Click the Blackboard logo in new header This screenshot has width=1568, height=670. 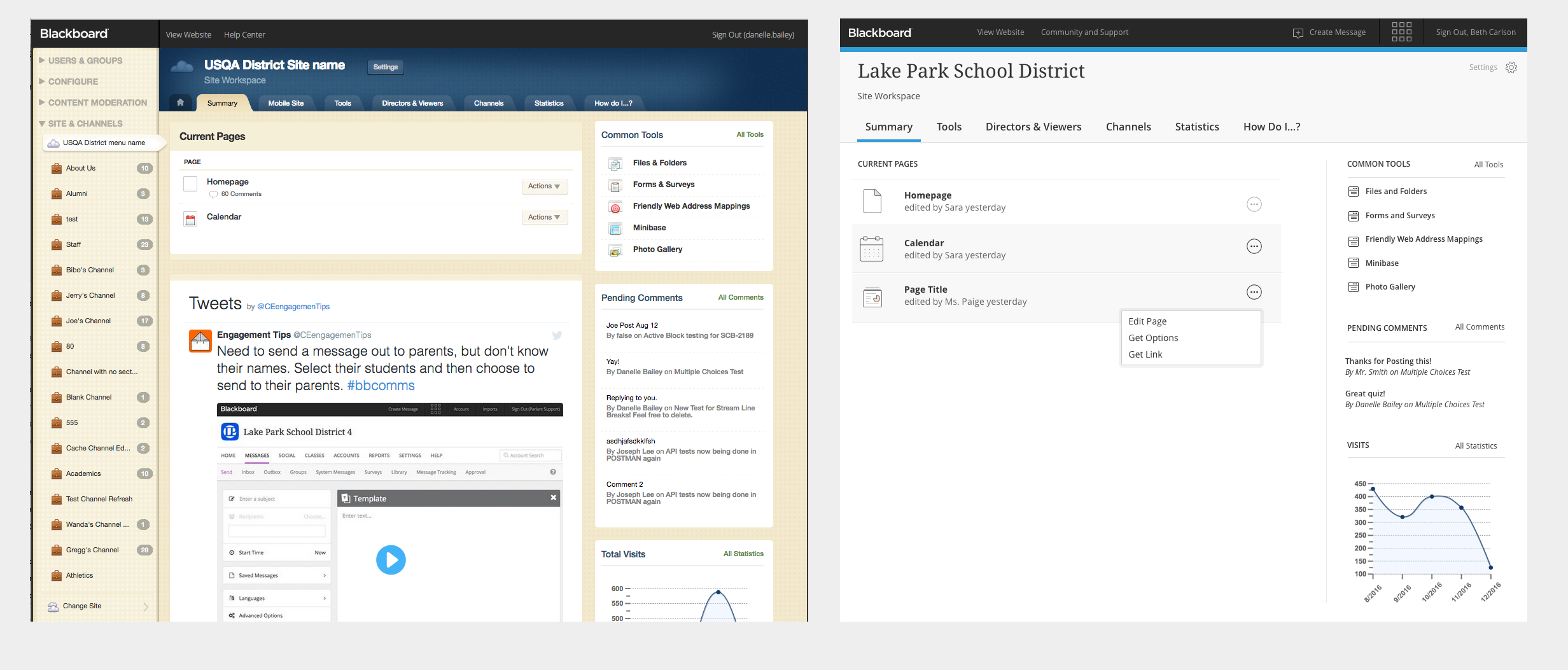(879, 32)
